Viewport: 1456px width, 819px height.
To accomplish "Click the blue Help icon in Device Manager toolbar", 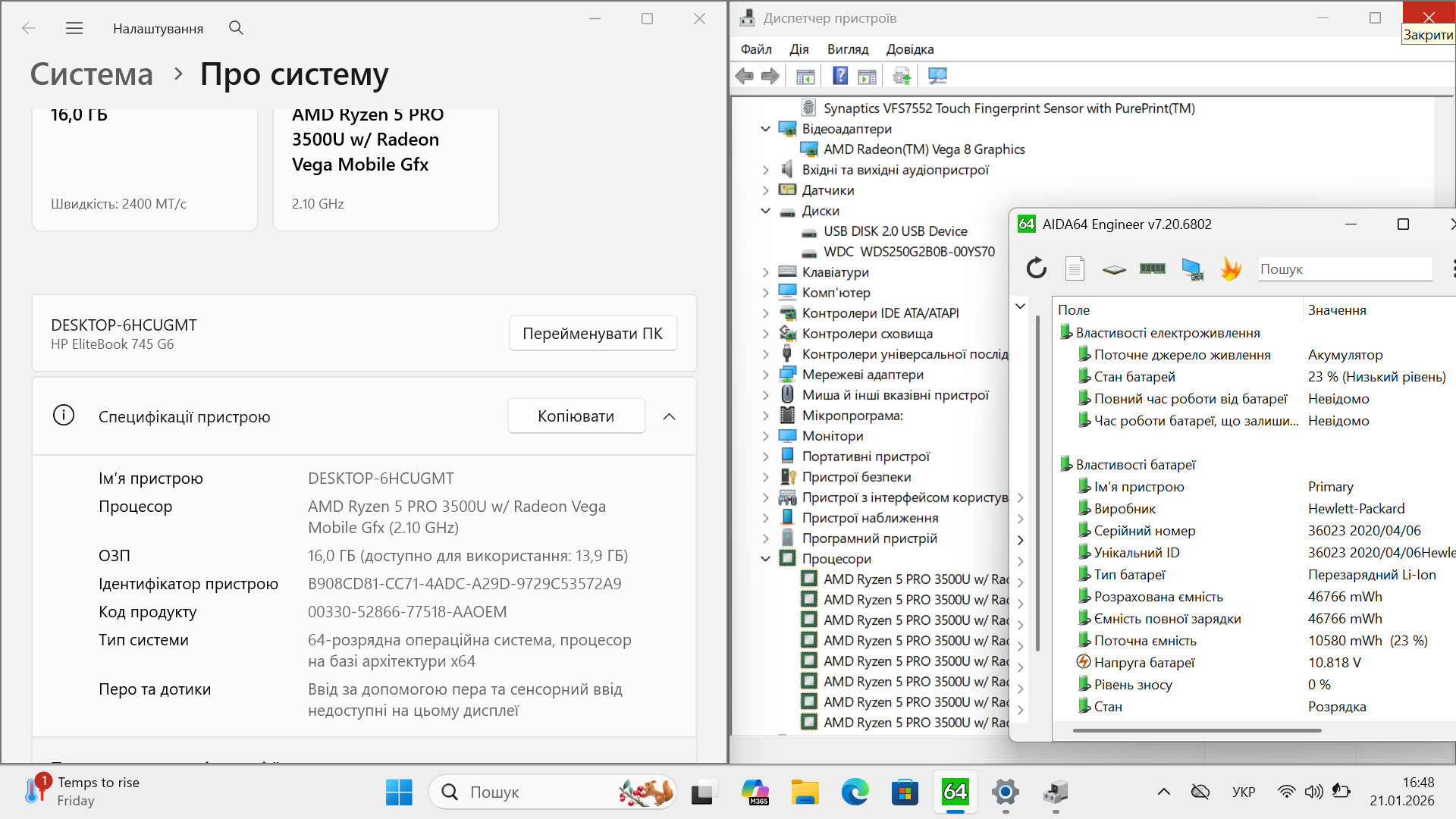I will [840, 76].
